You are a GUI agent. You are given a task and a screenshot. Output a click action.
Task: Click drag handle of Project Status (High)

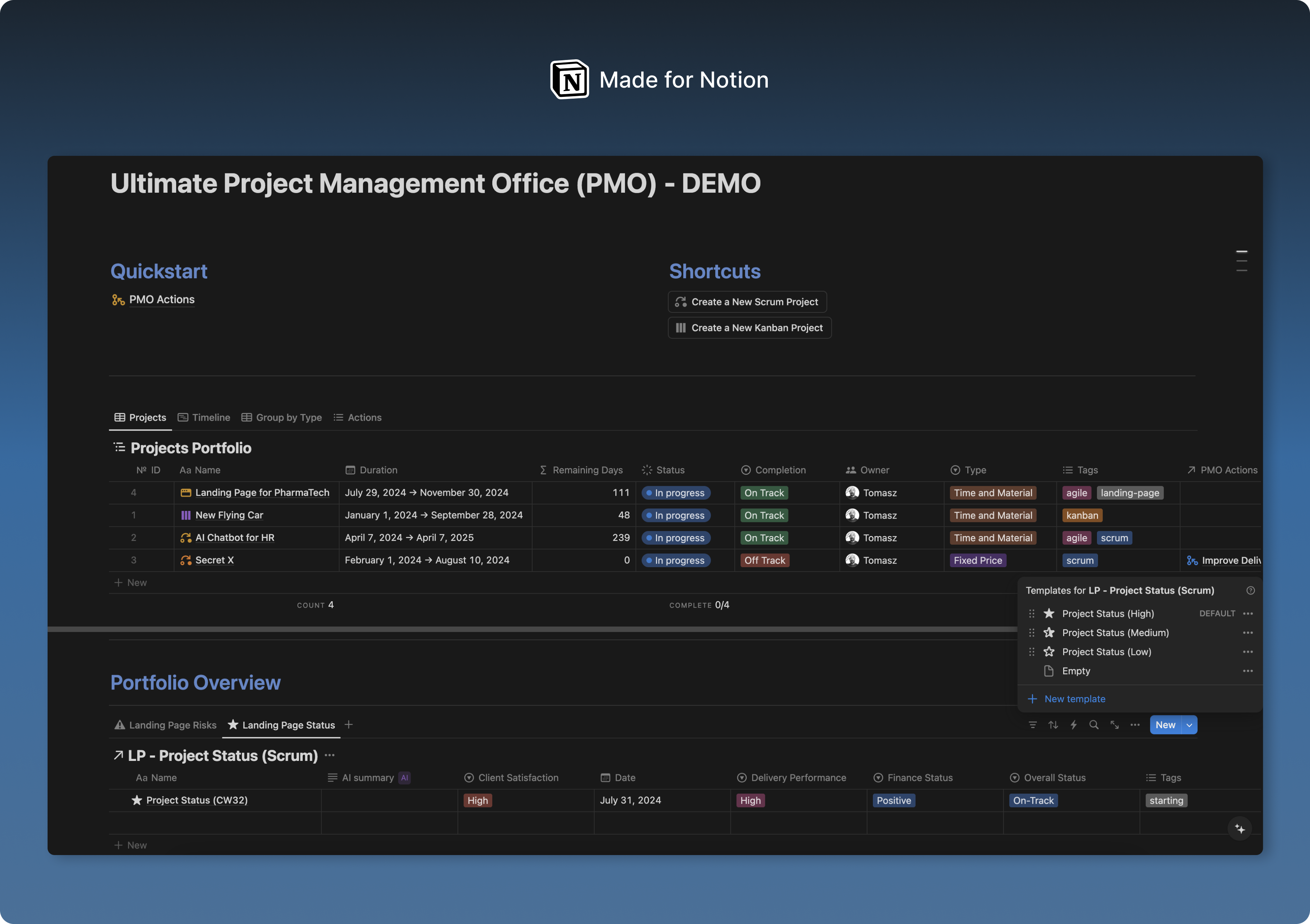coord(1031,613)
